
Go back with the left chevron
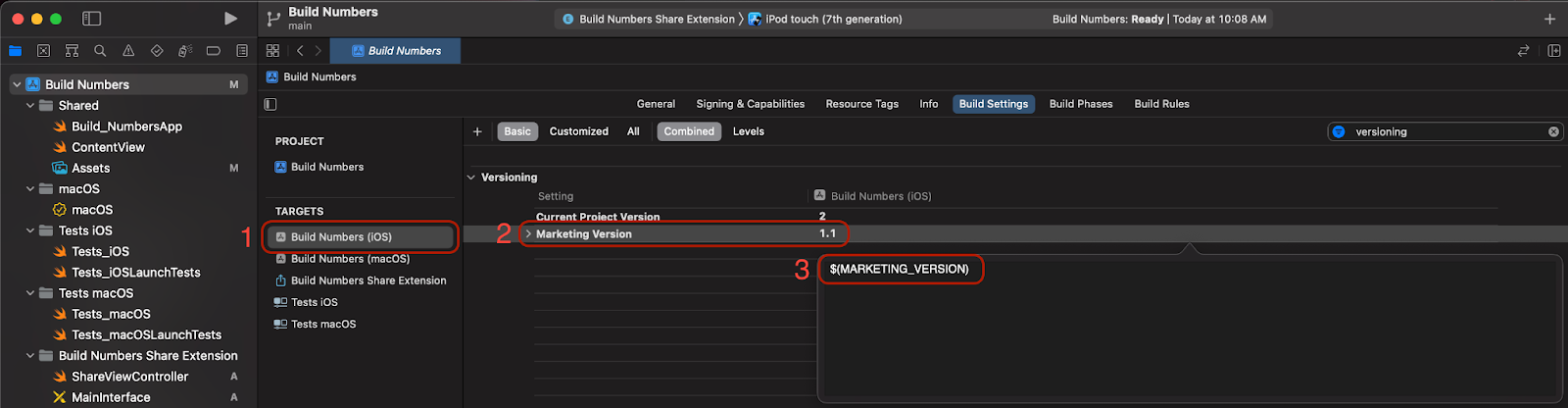pos(300,51)
